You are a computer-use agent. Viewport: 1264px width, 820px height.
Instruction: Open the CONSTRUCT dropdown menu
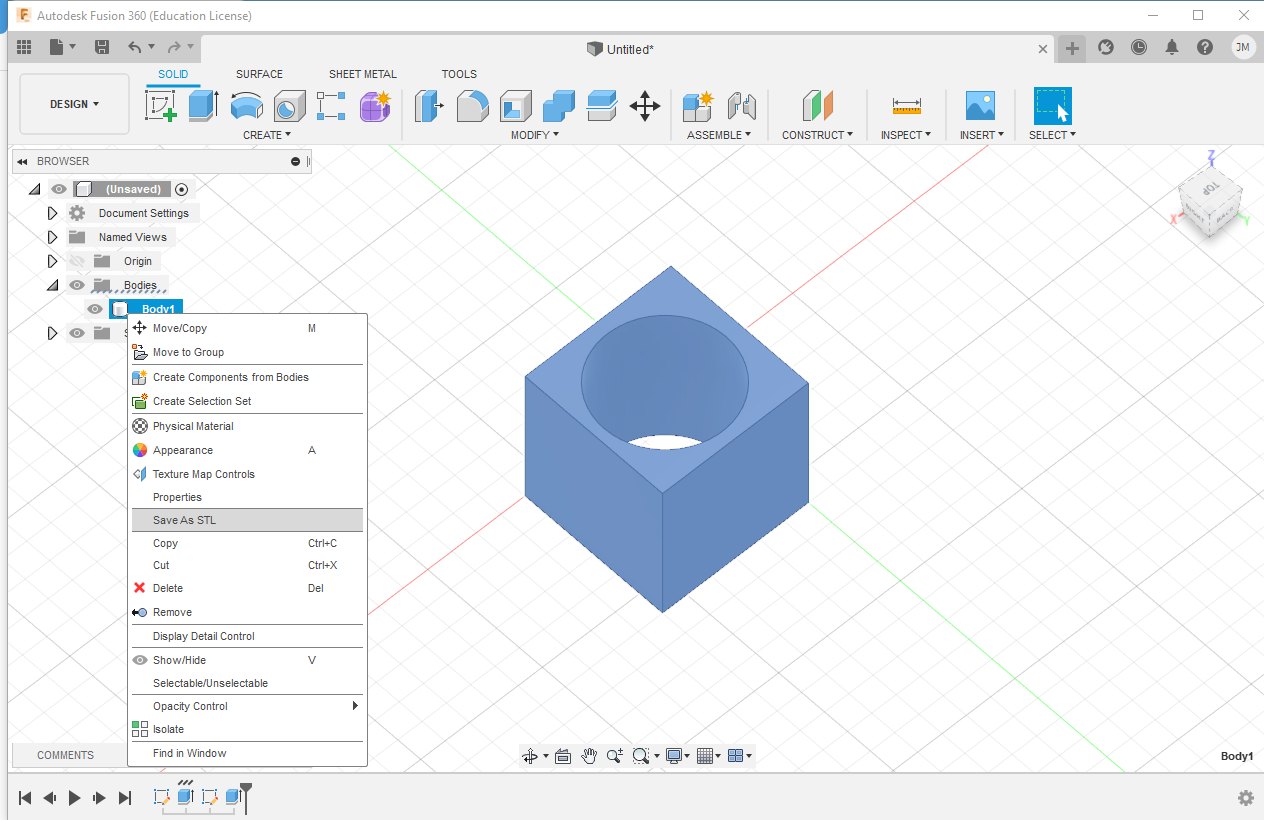pos(818,135)
